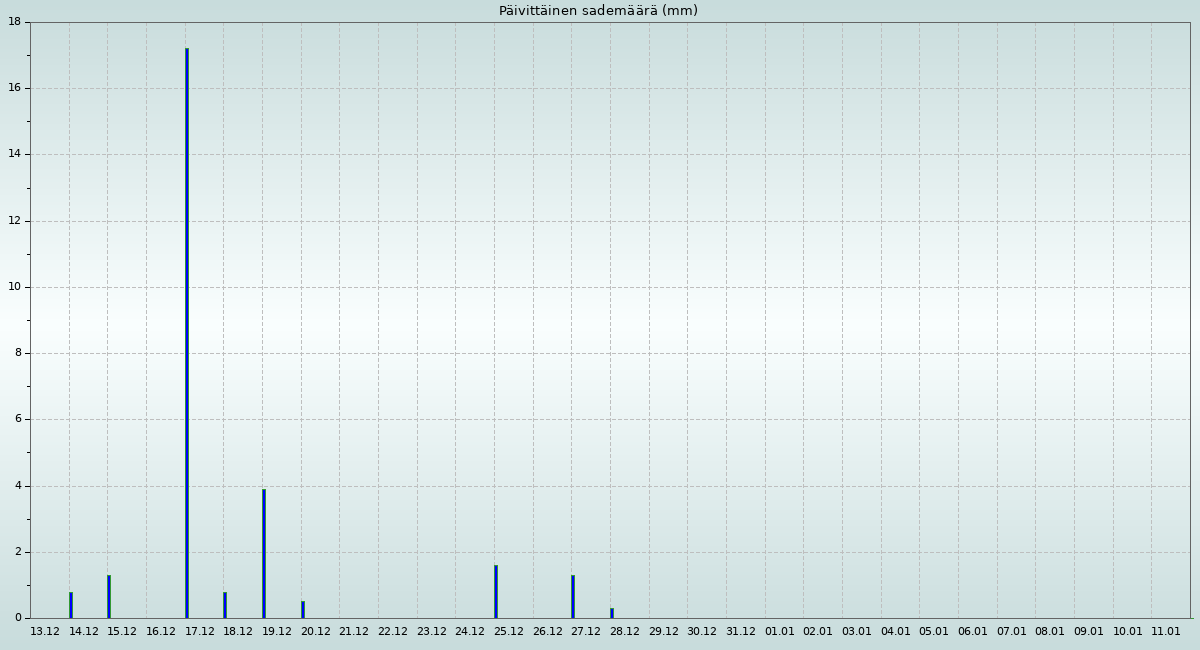Select the bar between 14.12 and 15.12 labels
The width and height of the screenshot is (1200, 650).
[109, 597]
